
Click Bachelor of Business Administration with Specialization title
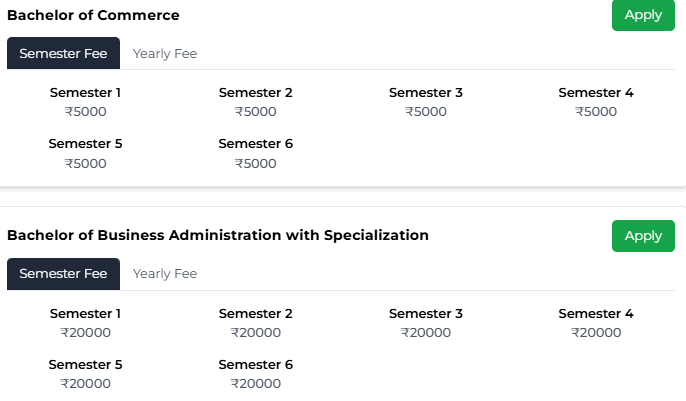tap(218, 236)
